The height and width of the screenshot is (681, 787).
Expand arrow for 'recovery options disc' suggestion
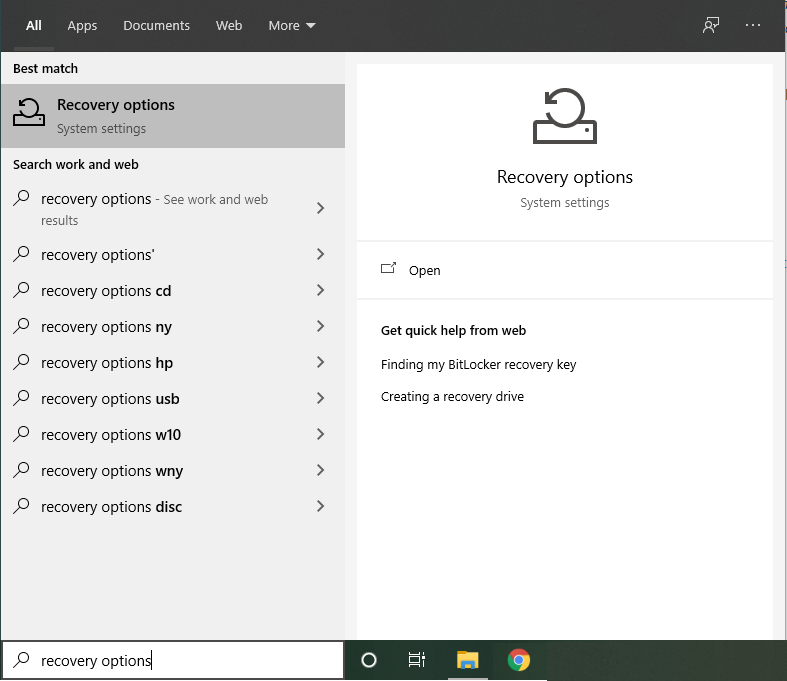click(320, 507)
